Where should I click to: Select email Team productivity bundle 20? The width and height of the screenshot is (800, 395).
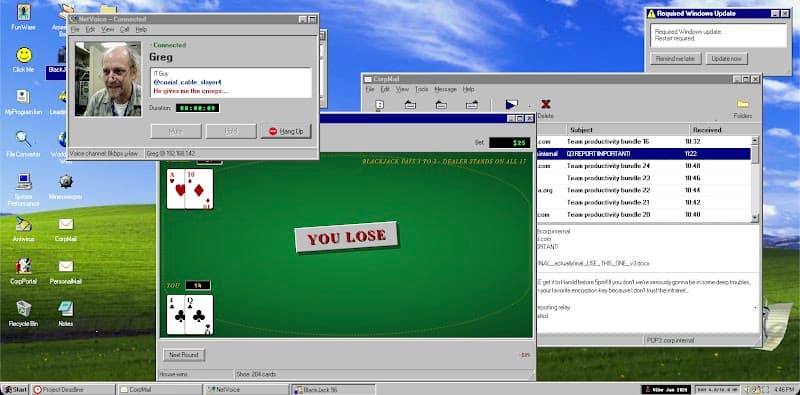coord(643,215)
